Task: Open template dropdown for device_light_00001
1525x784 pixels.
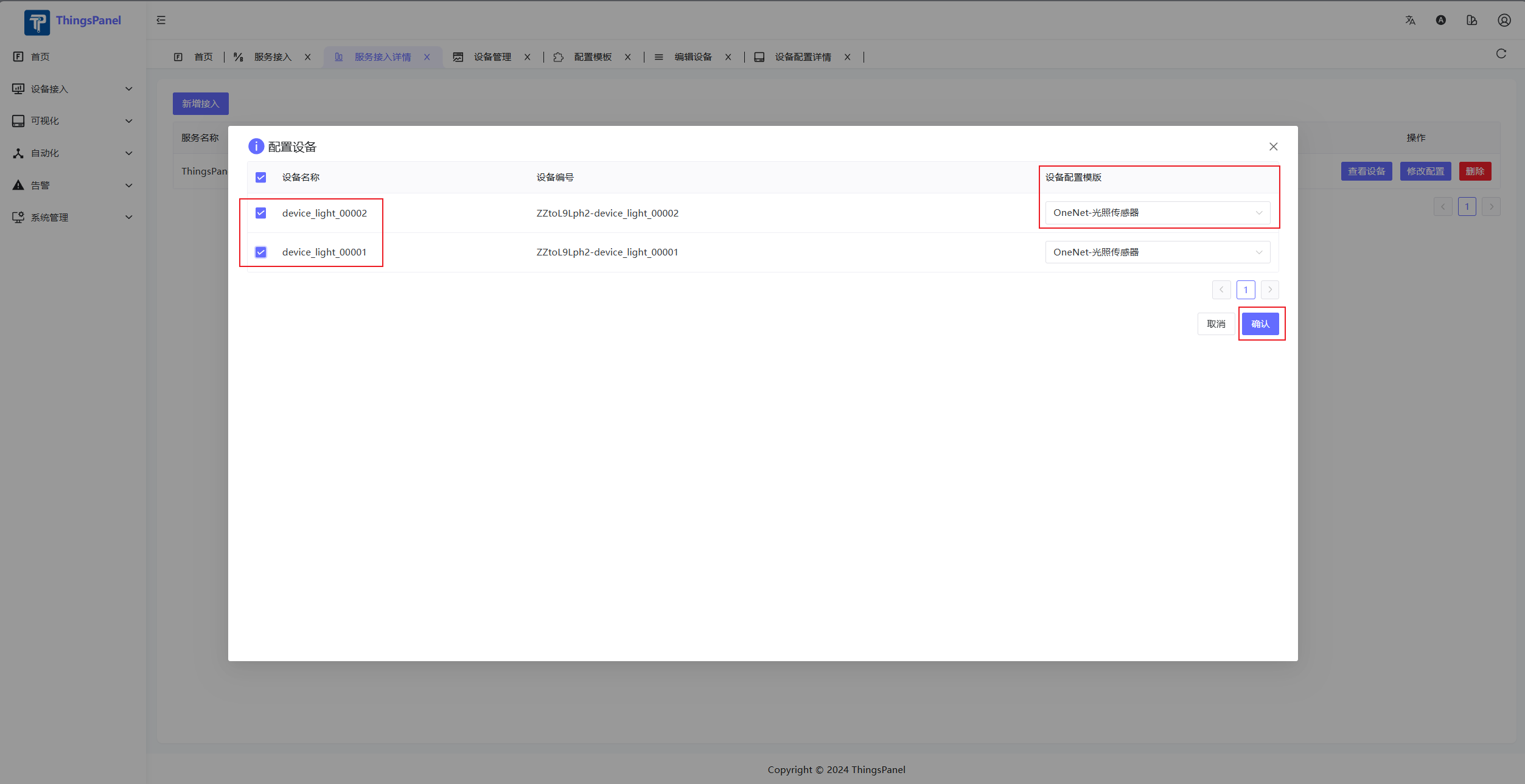Action: point(1157,252)
